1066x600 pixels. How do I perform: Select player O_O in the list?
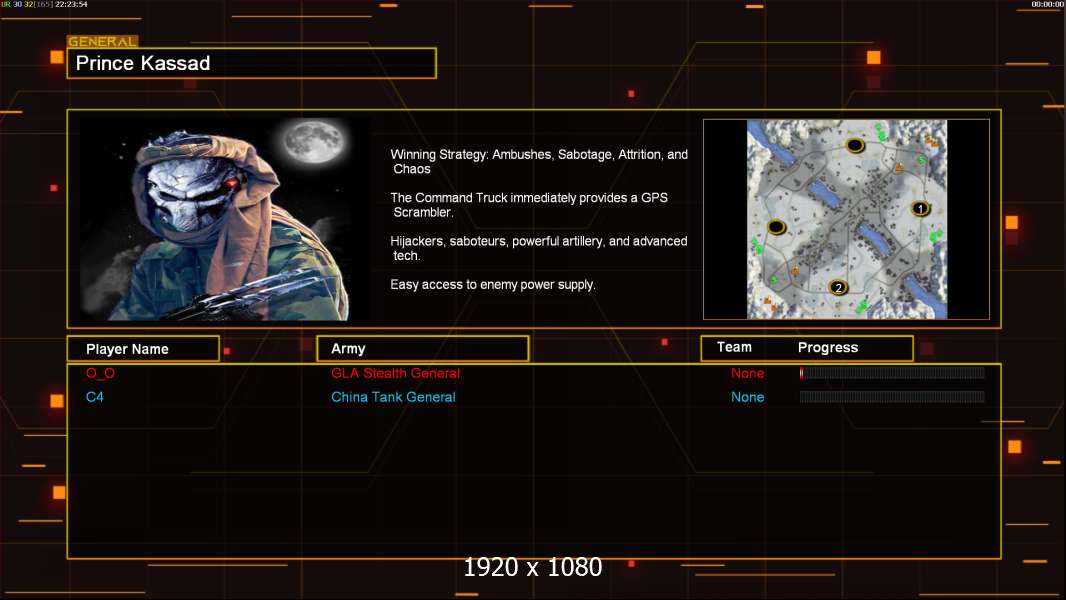point(101,373)
